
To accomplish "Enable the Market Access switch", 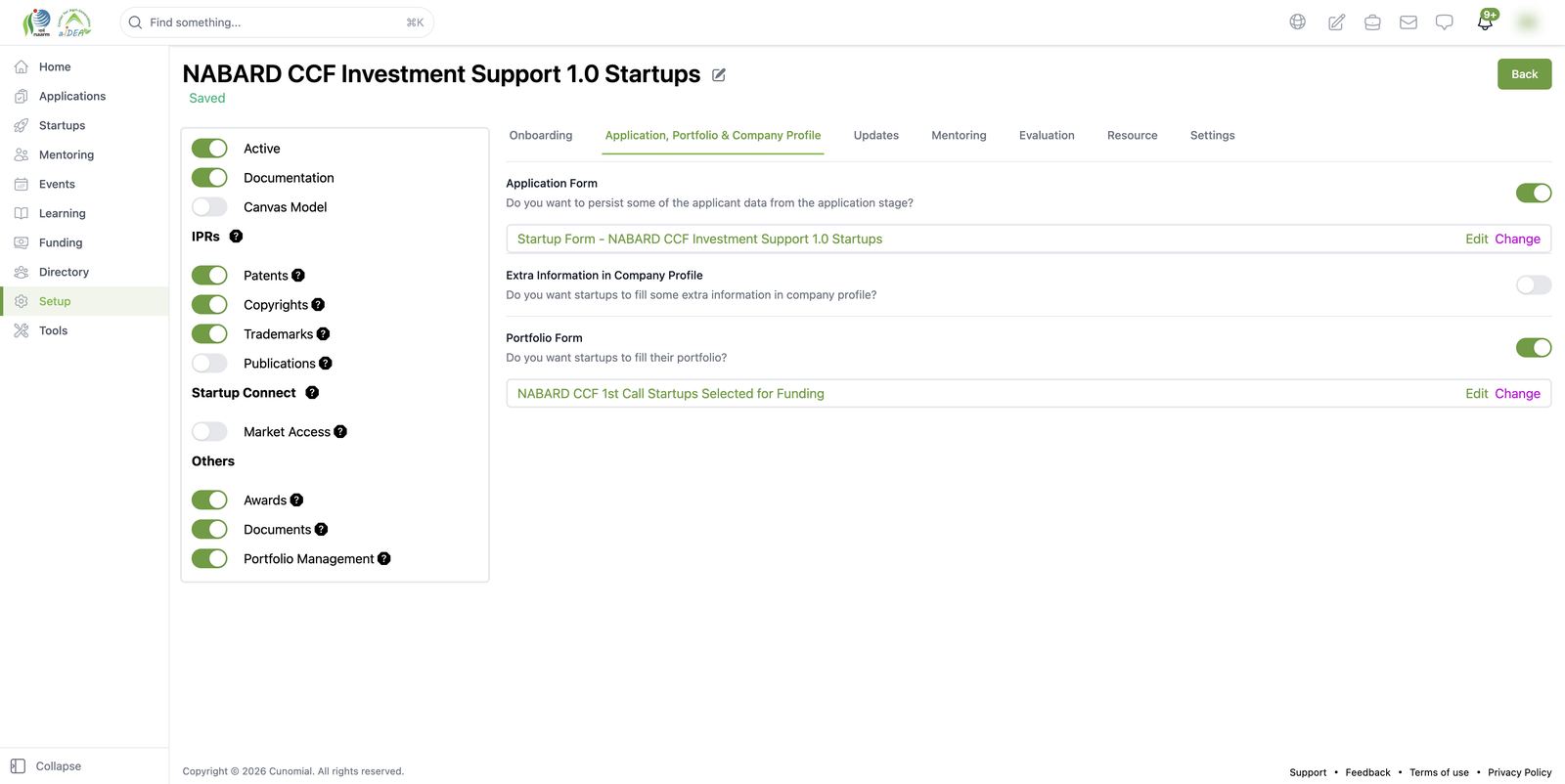I will pos(209,432).
